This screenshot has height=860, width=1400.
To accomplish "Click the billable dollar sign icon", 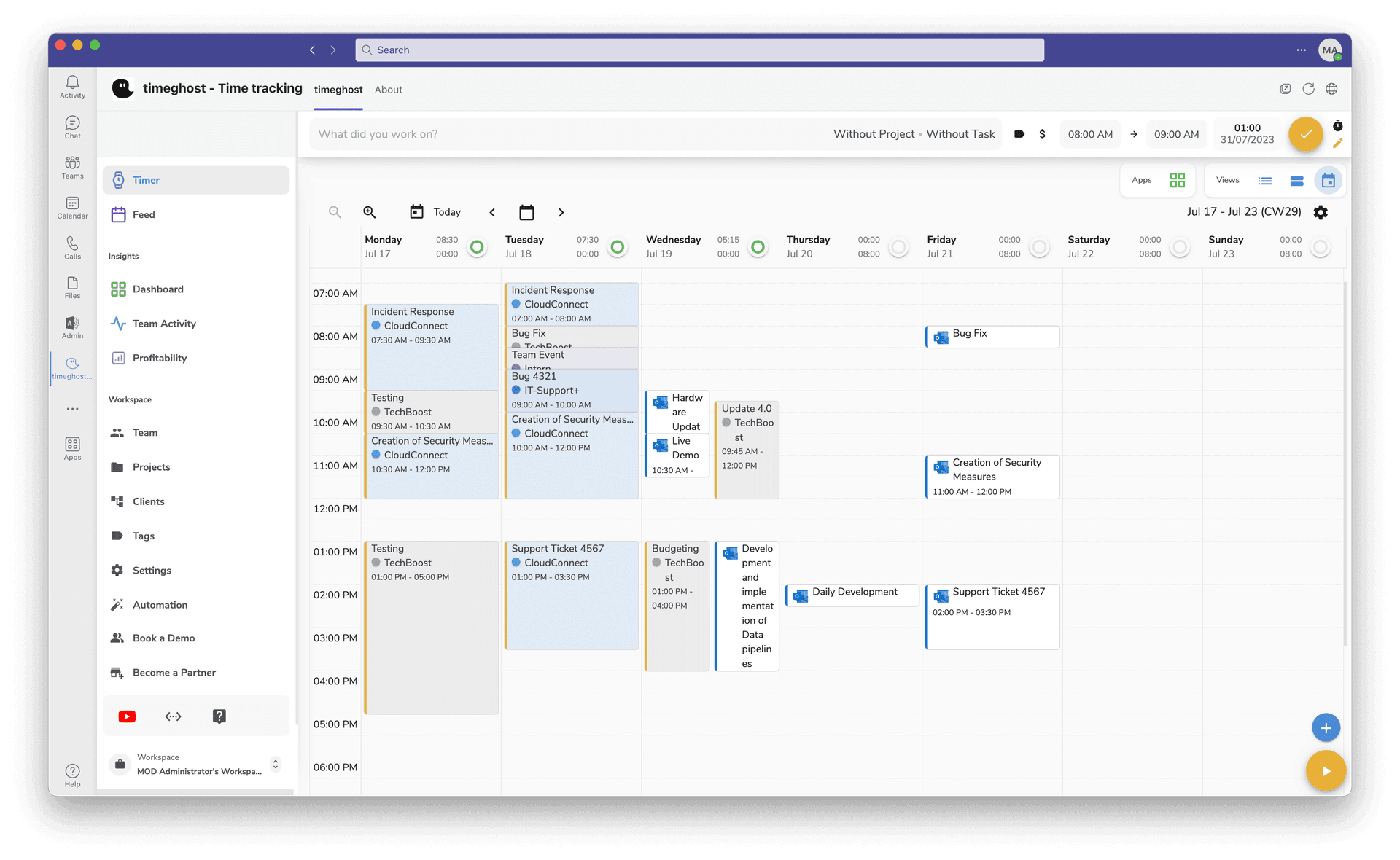I will pyautogui.click(x=1042, y=133).
